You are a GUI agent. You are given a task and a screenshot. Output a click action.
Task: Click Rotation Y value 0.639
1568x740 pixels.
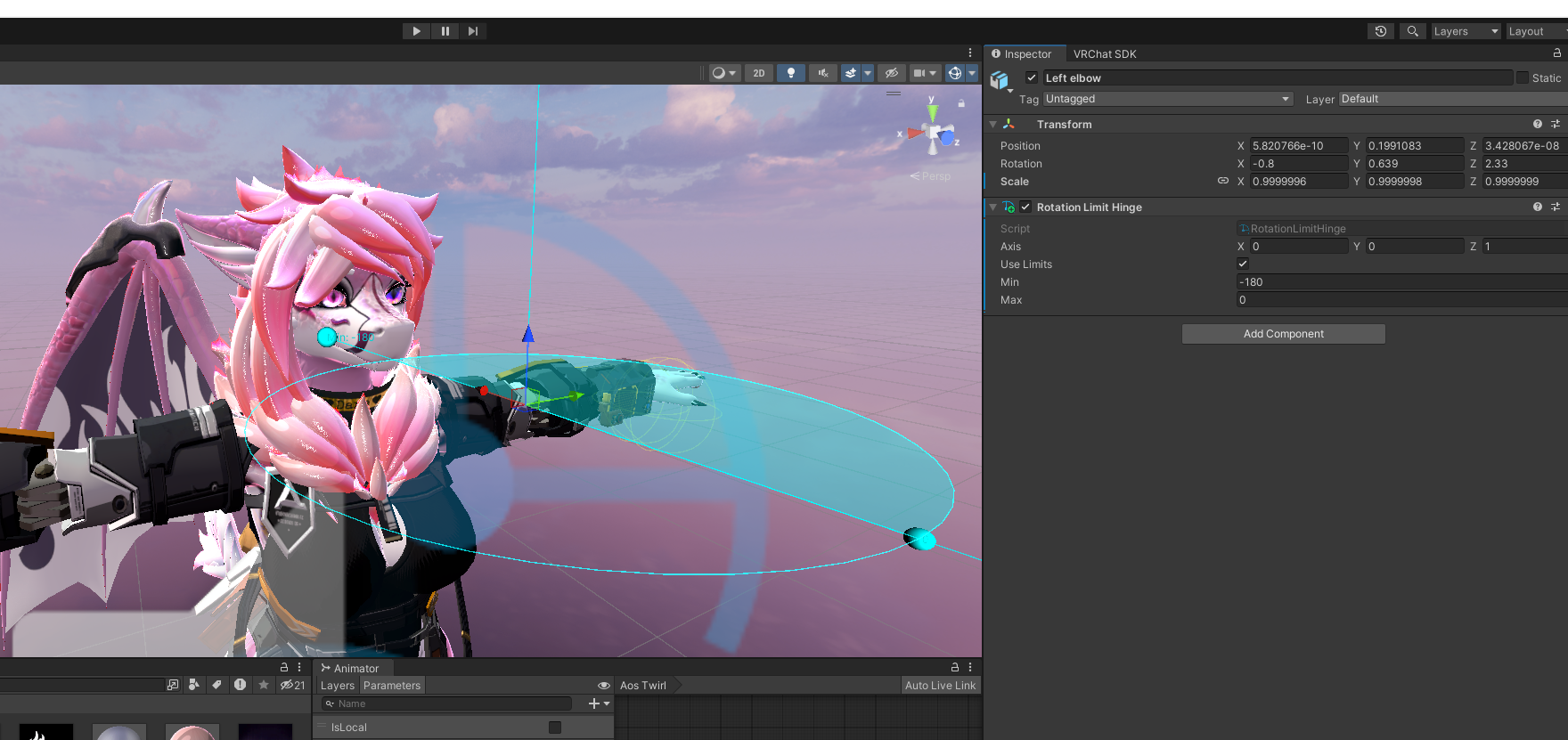coord(1415,164)
